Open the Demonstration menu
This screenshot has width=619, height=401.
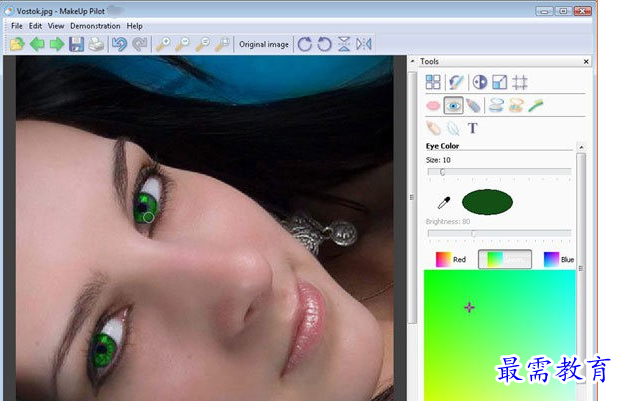pos(95,26)
